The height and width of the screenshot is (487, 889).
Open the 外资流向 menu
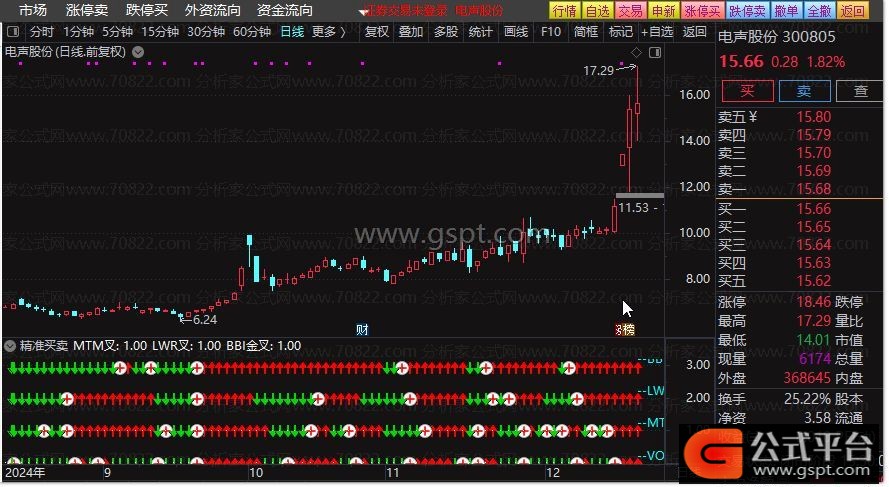click(x=213, y=10)
